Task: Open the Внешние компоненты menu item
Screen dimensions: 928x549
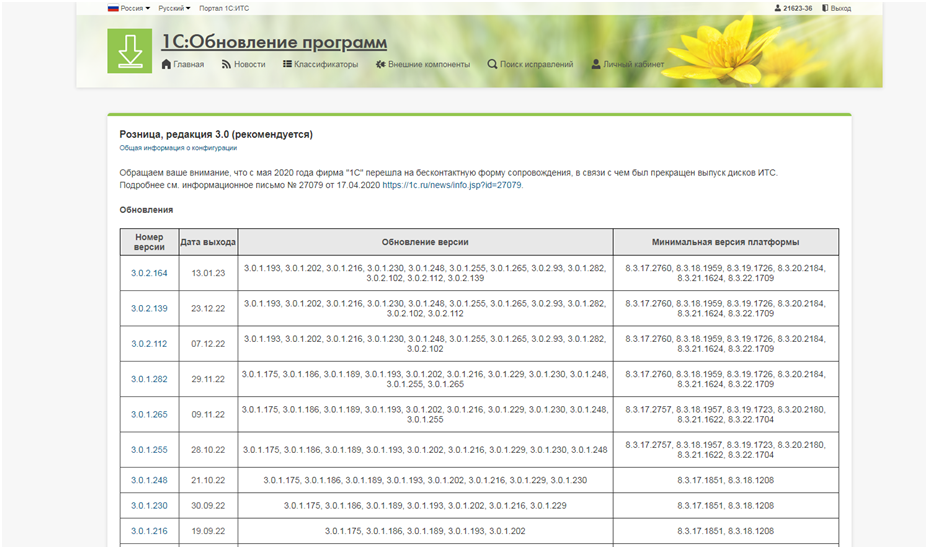Action: [x=429, y=64]
